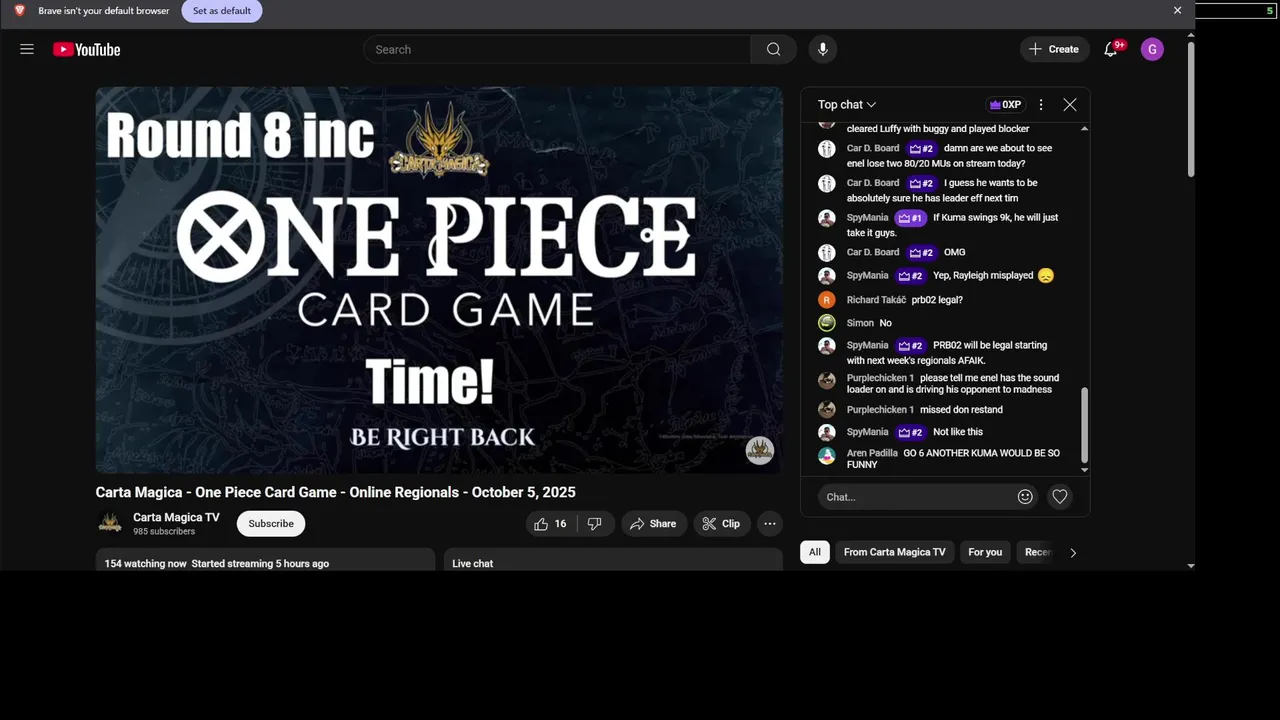
Task: Like the video with thumbs up
Action: (550, 524)
